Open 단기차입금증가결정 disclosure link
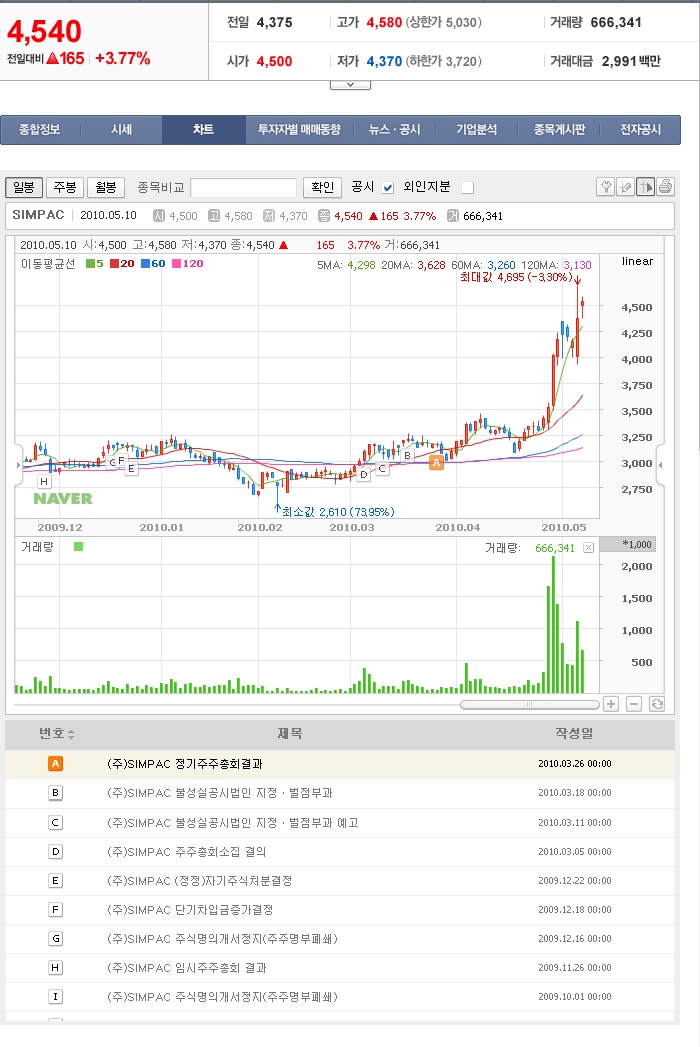The height and width of the screenshot is (1047, 700). click(190, 909)
